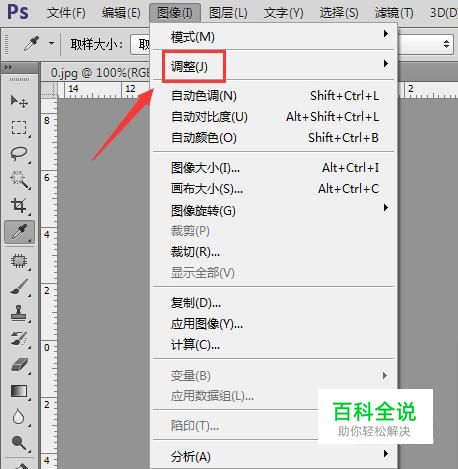Choose 复制(D)... menu item
458x469 pixels.
coord(273,303)
